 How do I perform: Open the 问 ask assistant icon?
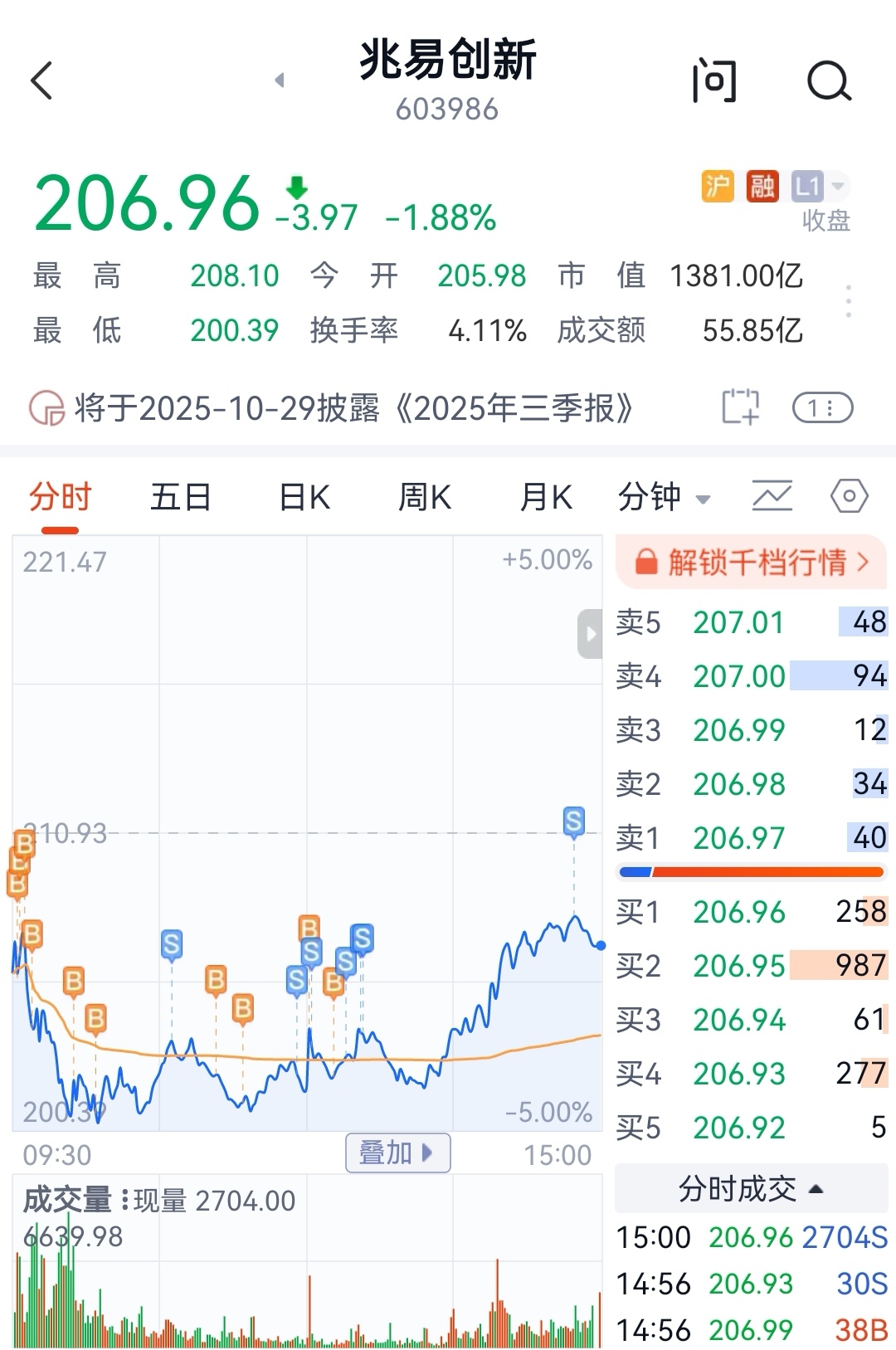[x=714, y=81]
